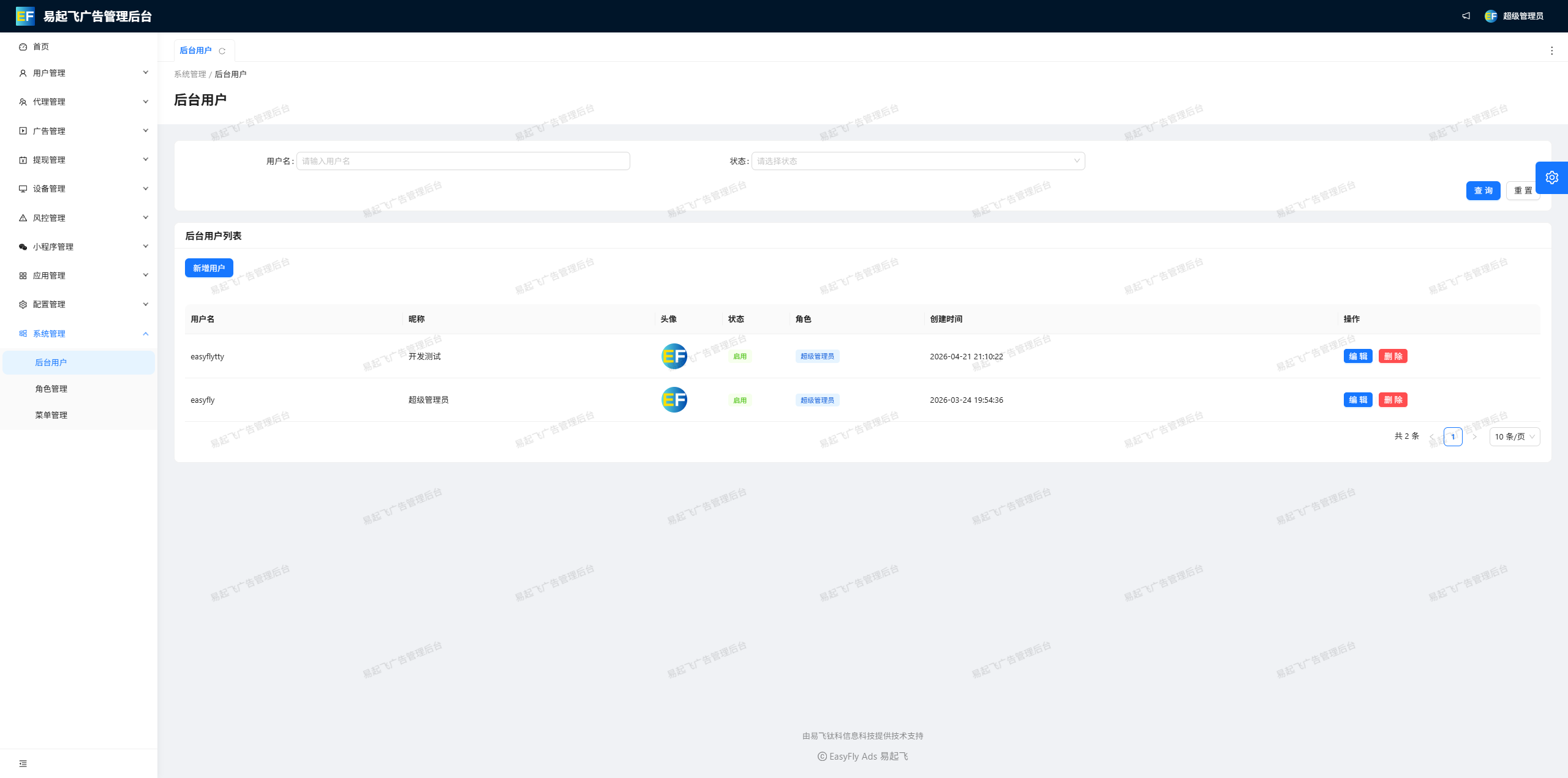This screenshot has width=1568, height=778.
Task: Click the 设备管理 monitor icon
Action: (23, 189)
